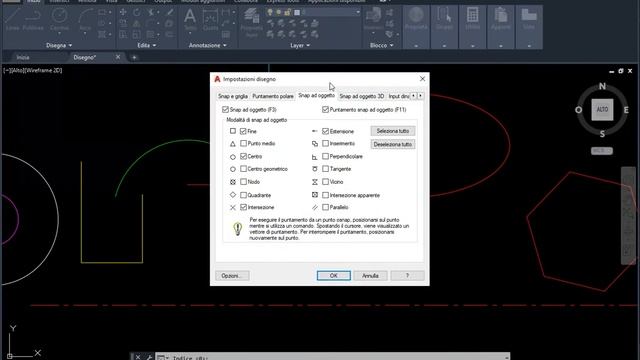Open the Utilità ribbon panel
The height and width of the screenshot is (360, 640).
tap(472, 27)
